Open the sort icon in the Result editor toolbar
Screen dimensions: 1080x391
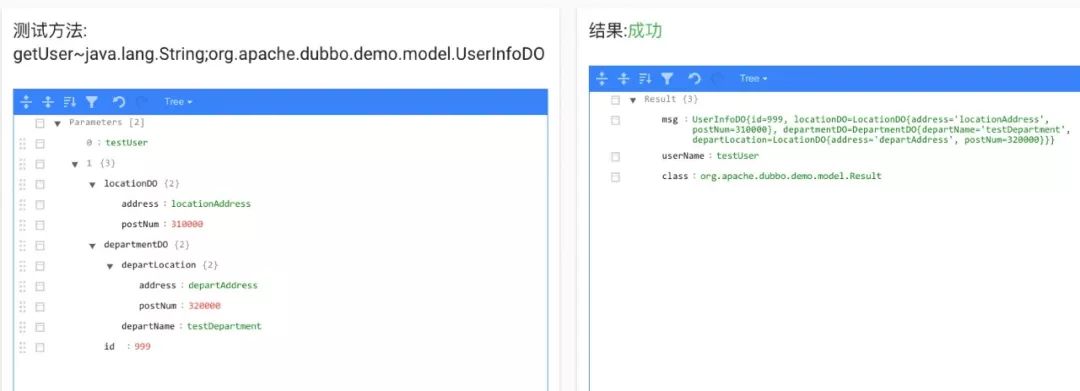[645, 78]
